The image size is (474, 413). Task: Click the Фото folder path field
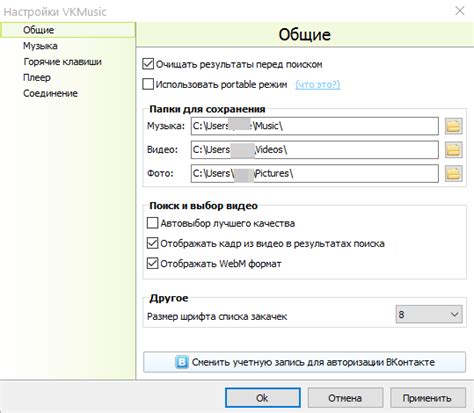[x=315, y=173]
